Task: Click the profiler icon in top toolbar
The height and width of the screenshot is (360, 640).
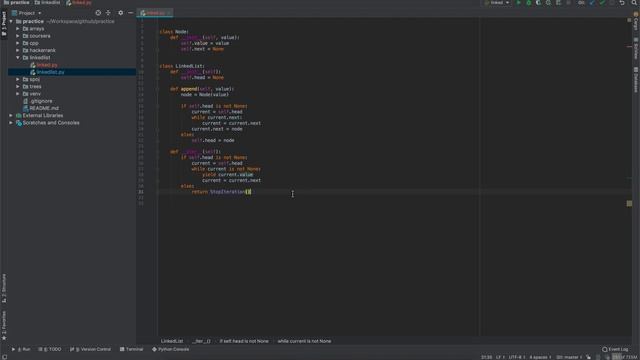Action: (x=548, y=3)
